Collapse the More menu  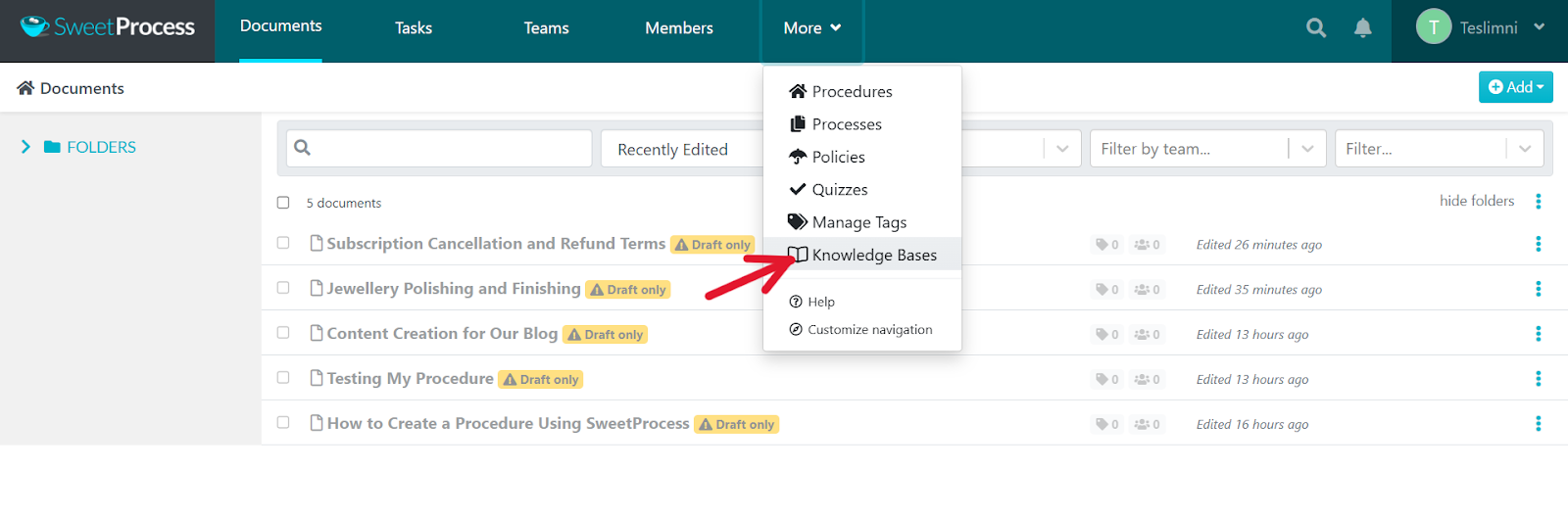pos(812,28)
